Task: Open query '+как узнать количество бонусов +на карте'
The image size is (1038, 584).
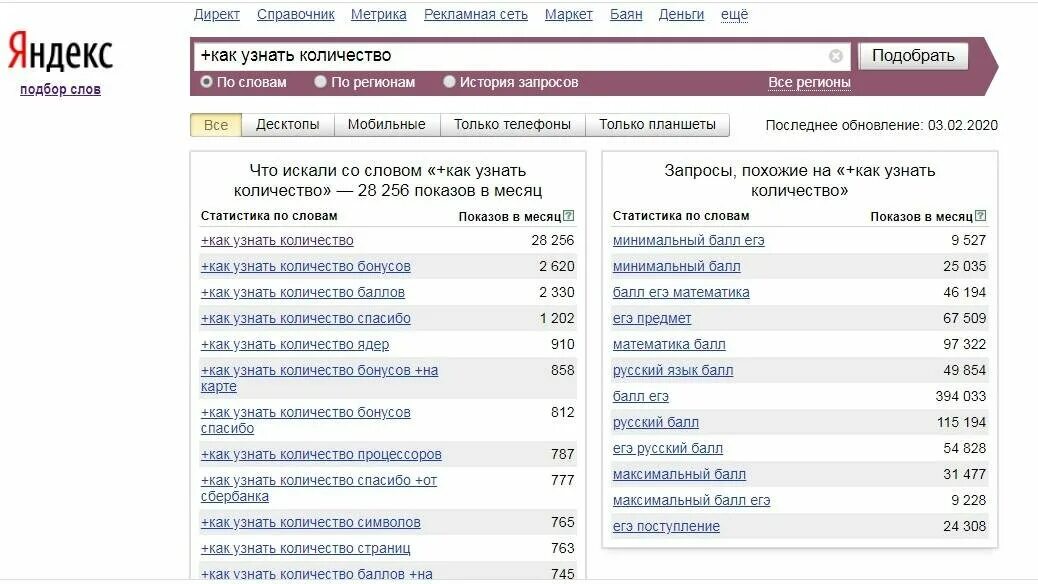Action: click(319, 378)
